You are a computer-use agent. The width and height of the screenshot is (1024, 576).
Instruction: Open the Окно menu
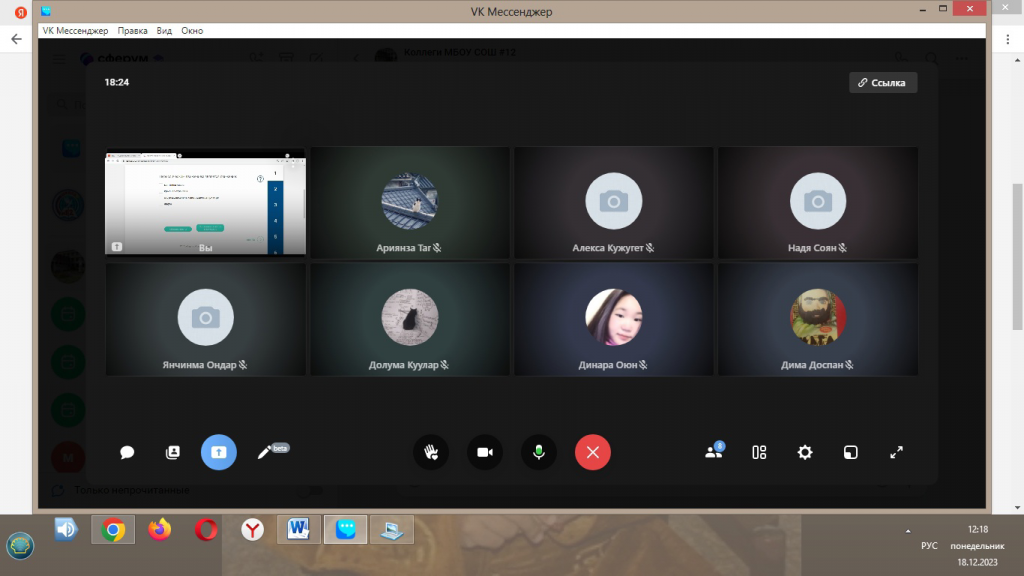(192, 31)
